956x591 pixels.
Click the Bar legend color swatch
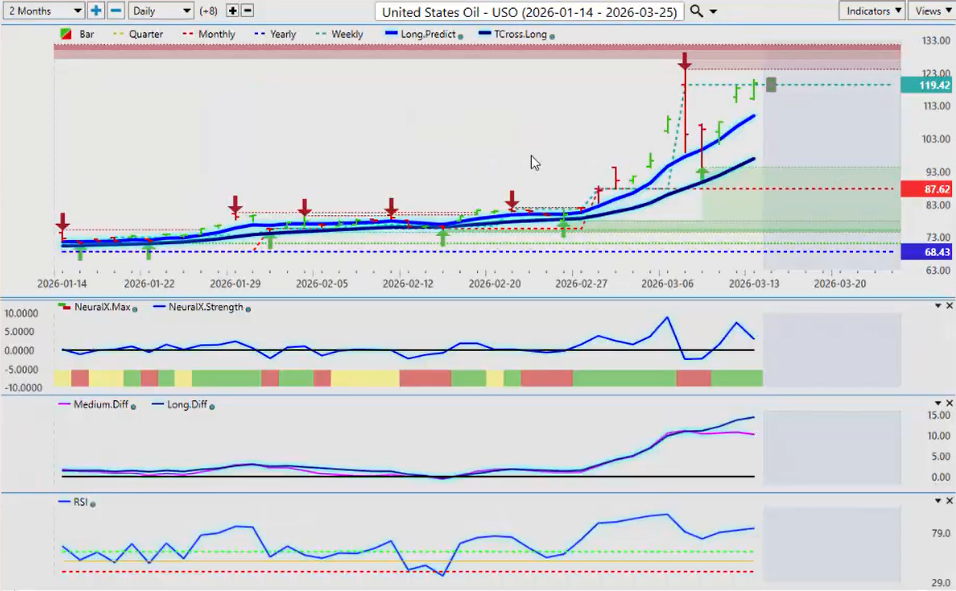click(x=66, y=34)
